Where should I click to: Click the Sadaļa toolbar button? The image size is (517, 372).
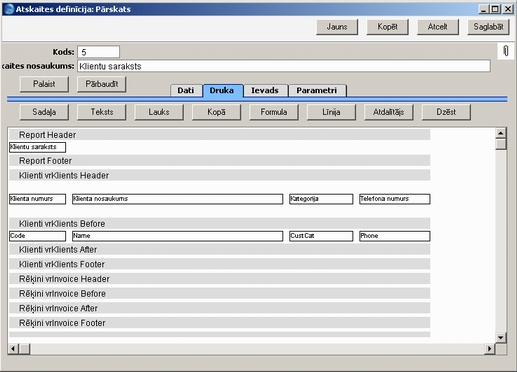click(44, 112)
